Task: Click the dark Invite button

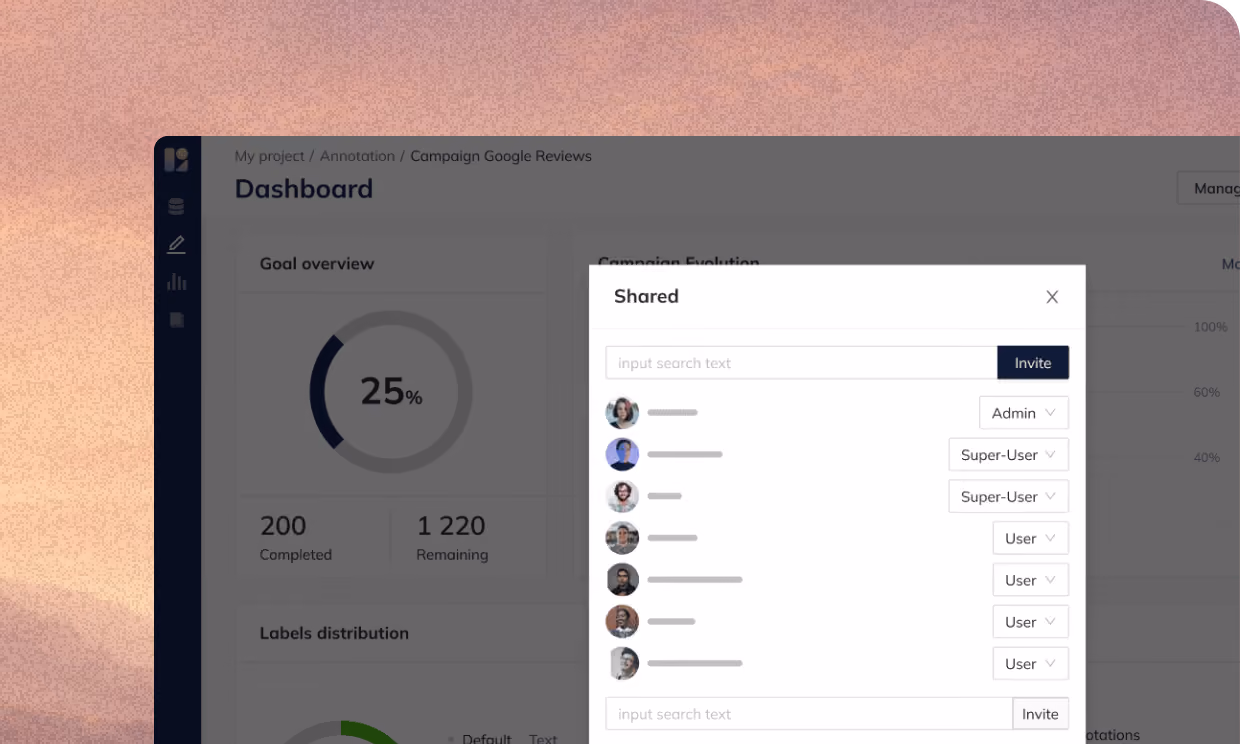Action: pos(1033,363)
